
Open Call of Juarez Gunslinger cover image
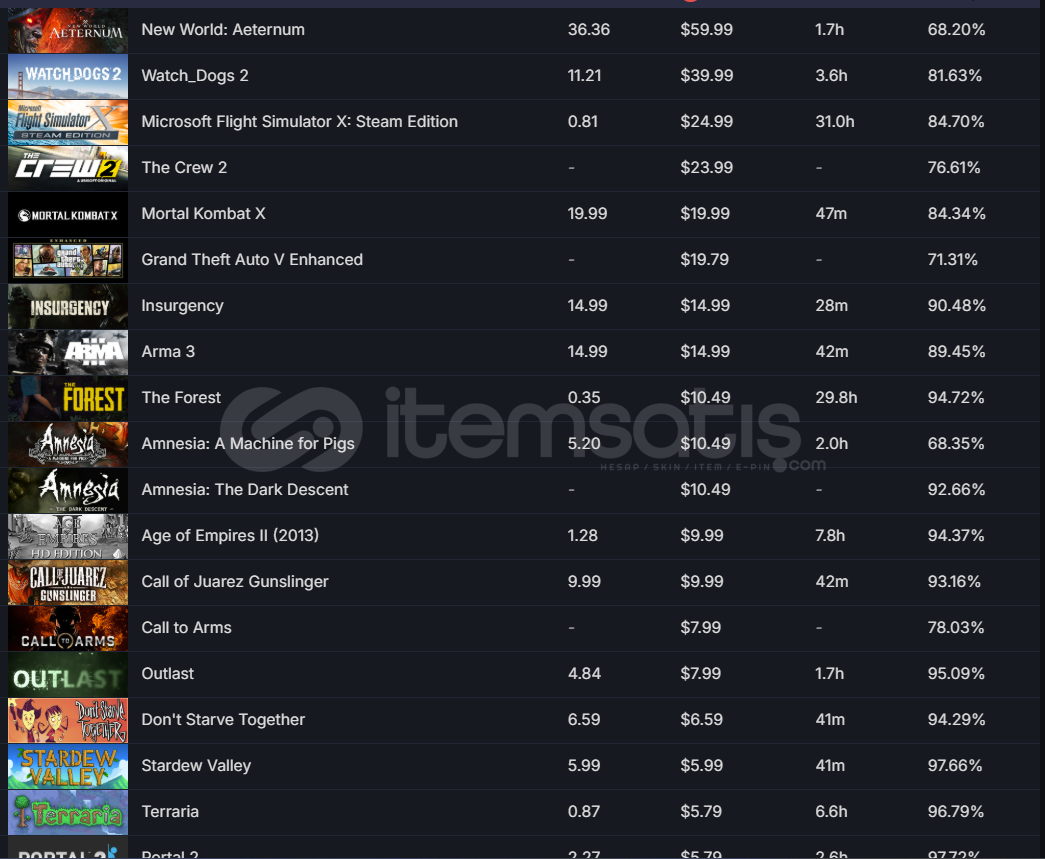pyautogui.click(x=68, y=582)
